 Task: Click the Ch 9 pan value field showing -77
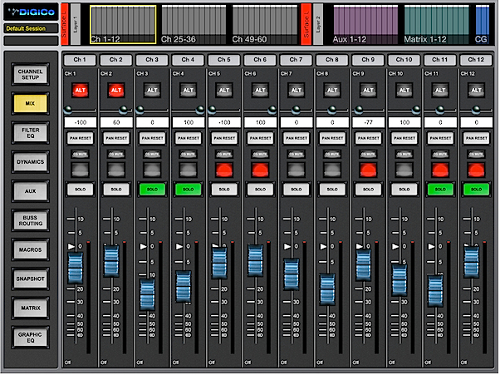[368, 122]
